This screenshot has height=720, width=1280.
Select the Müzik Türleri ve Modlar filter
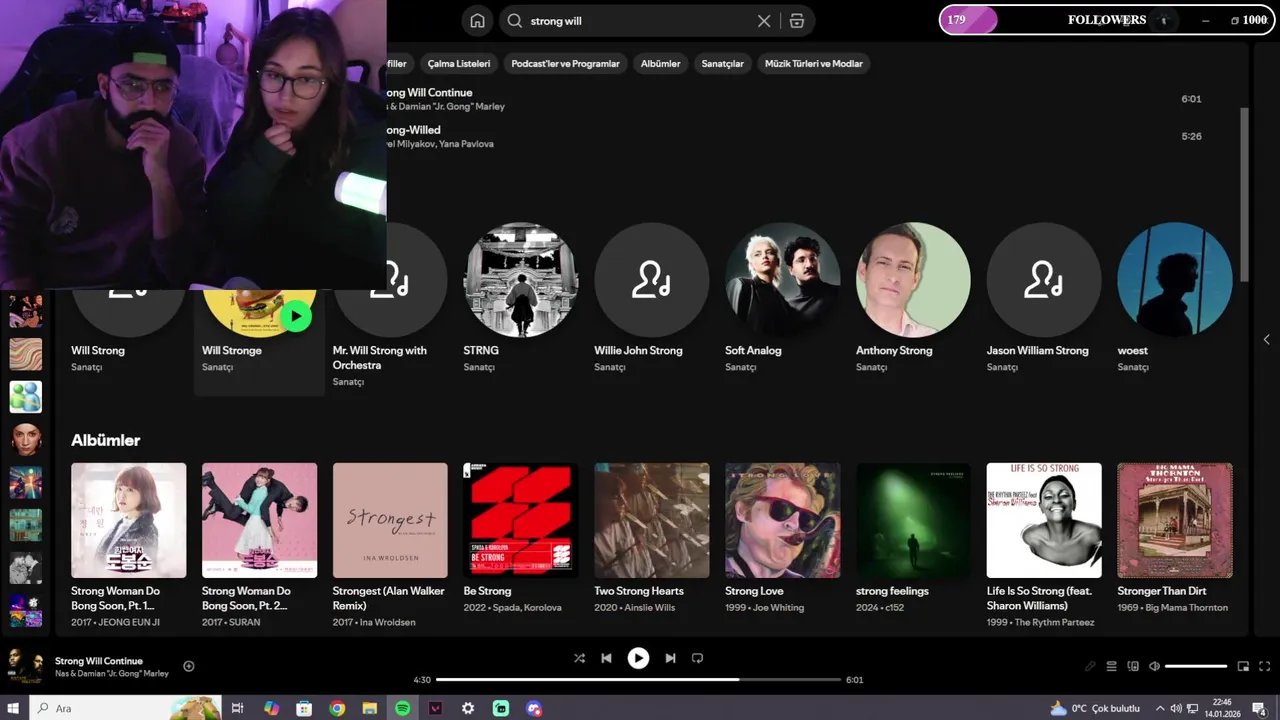(x=814, y=63)
